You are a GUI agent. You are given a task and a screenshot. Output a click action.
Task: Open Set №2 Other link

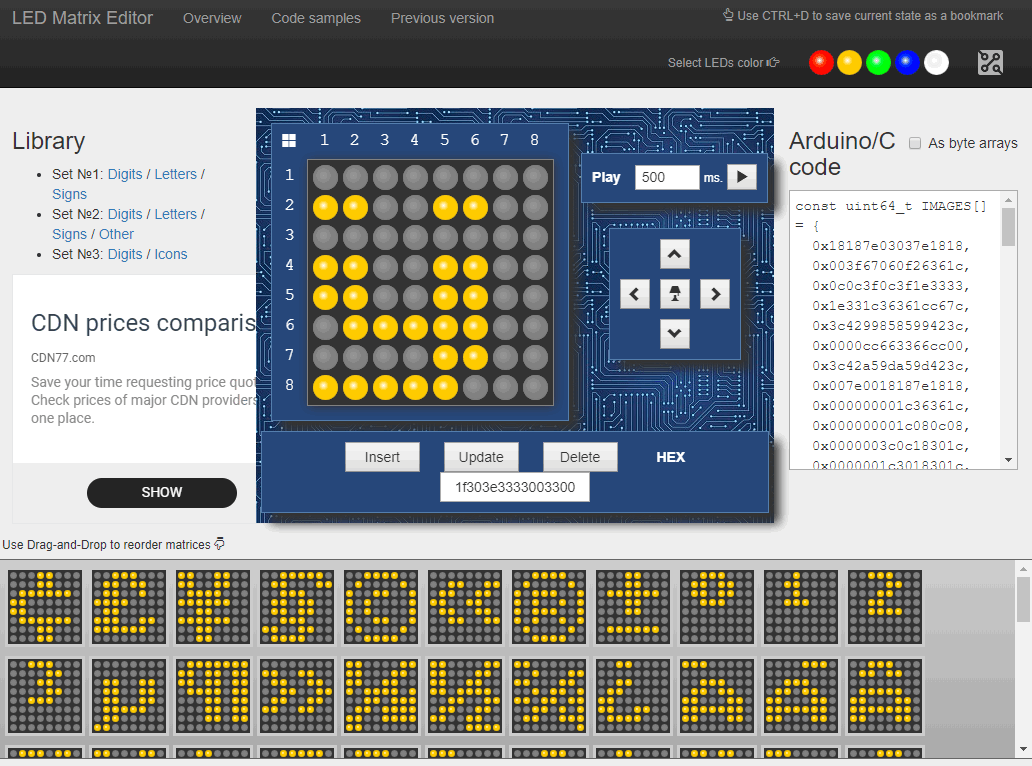point(116,234)
